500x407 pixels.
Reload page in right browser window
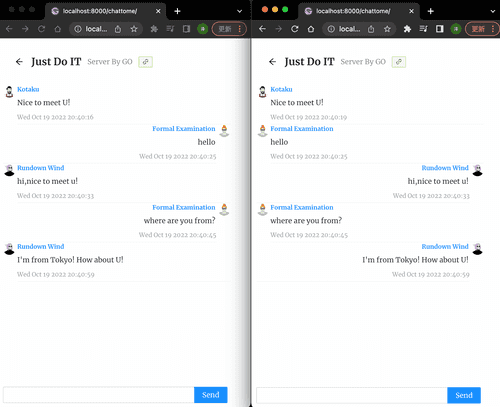coord(295,29)
